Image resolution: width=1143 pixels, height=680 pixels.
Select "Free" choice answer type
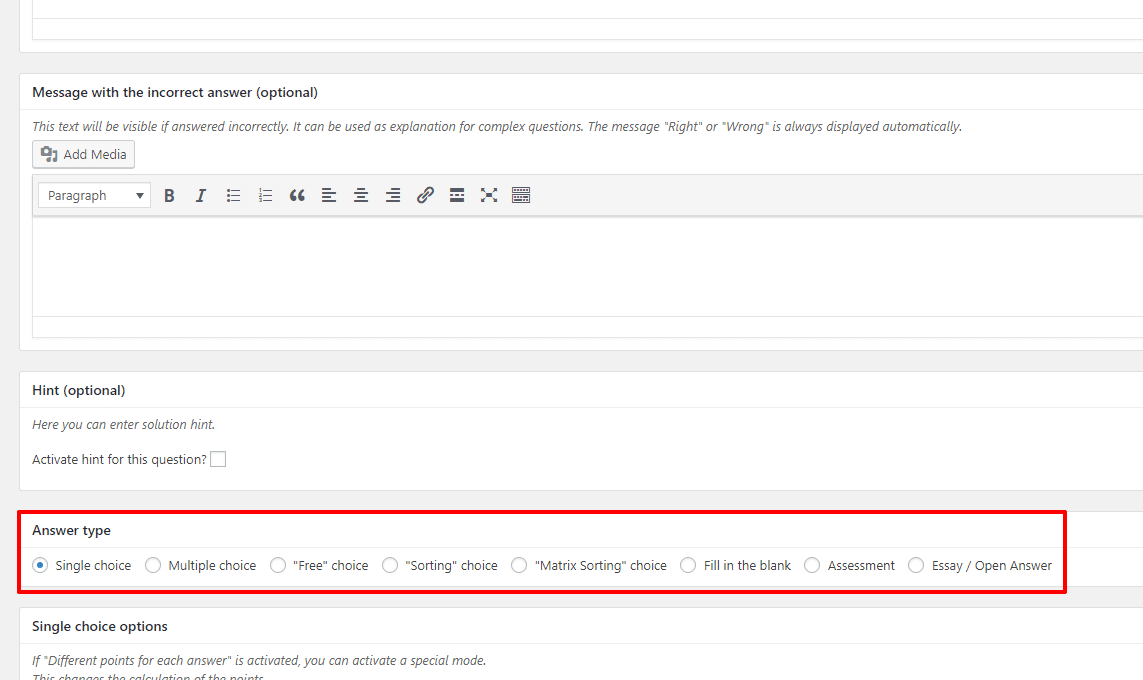click(x=278, y=565)
